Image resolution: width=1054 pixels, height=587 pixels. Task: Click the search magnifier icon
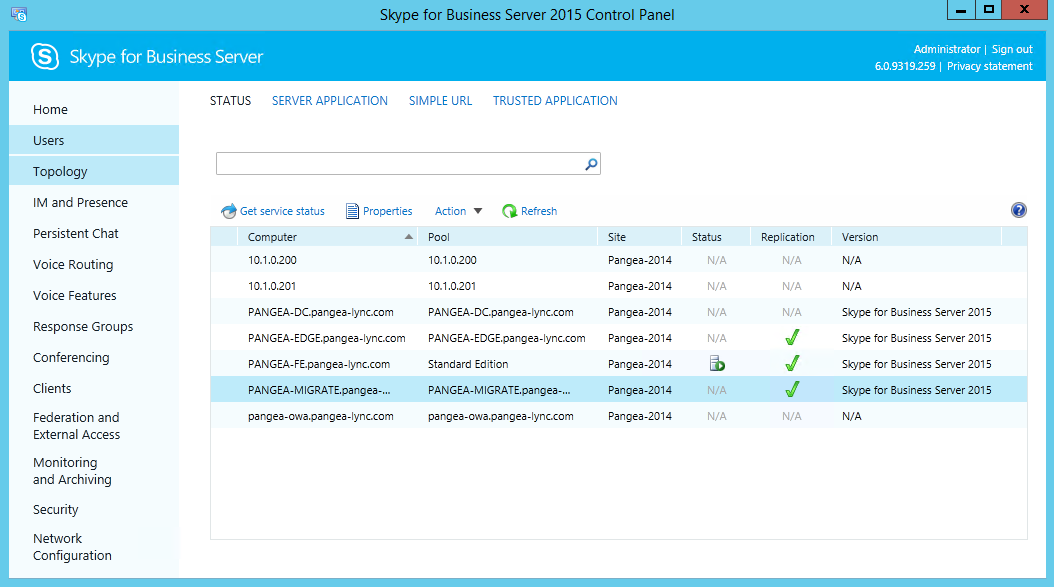click(591, 164)
